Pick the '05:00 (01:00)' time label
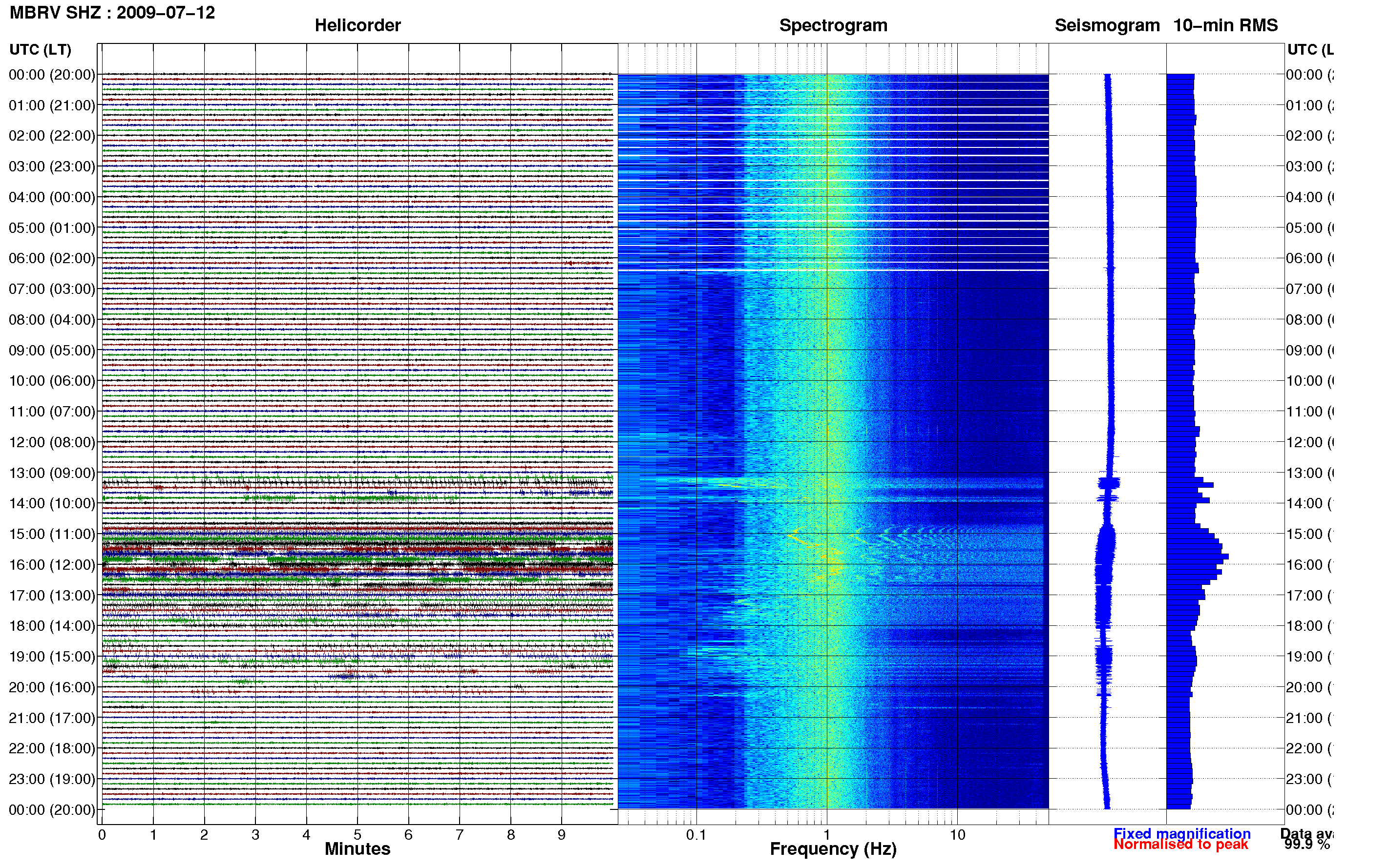This screenshot has height=868, width=1389. pyautogui.click(x=52, y=228)
